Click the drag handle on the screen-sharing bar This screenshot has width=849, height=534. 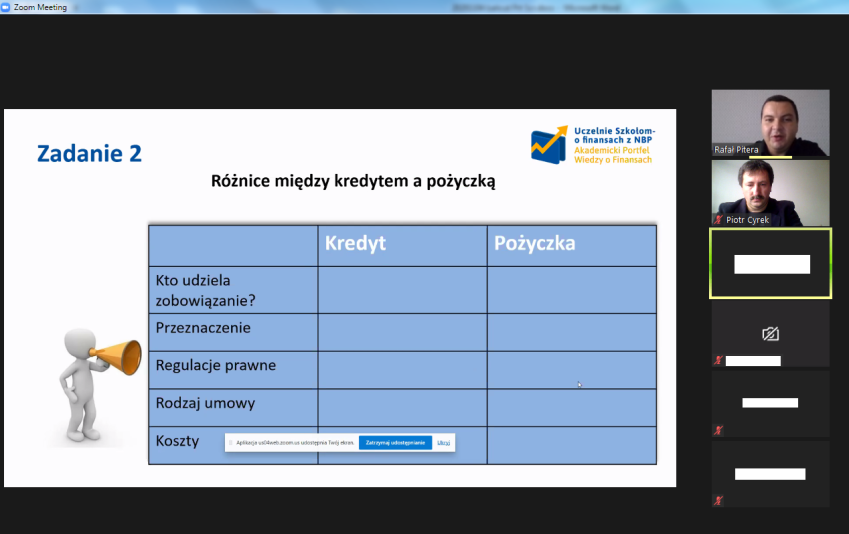[230, 442]
